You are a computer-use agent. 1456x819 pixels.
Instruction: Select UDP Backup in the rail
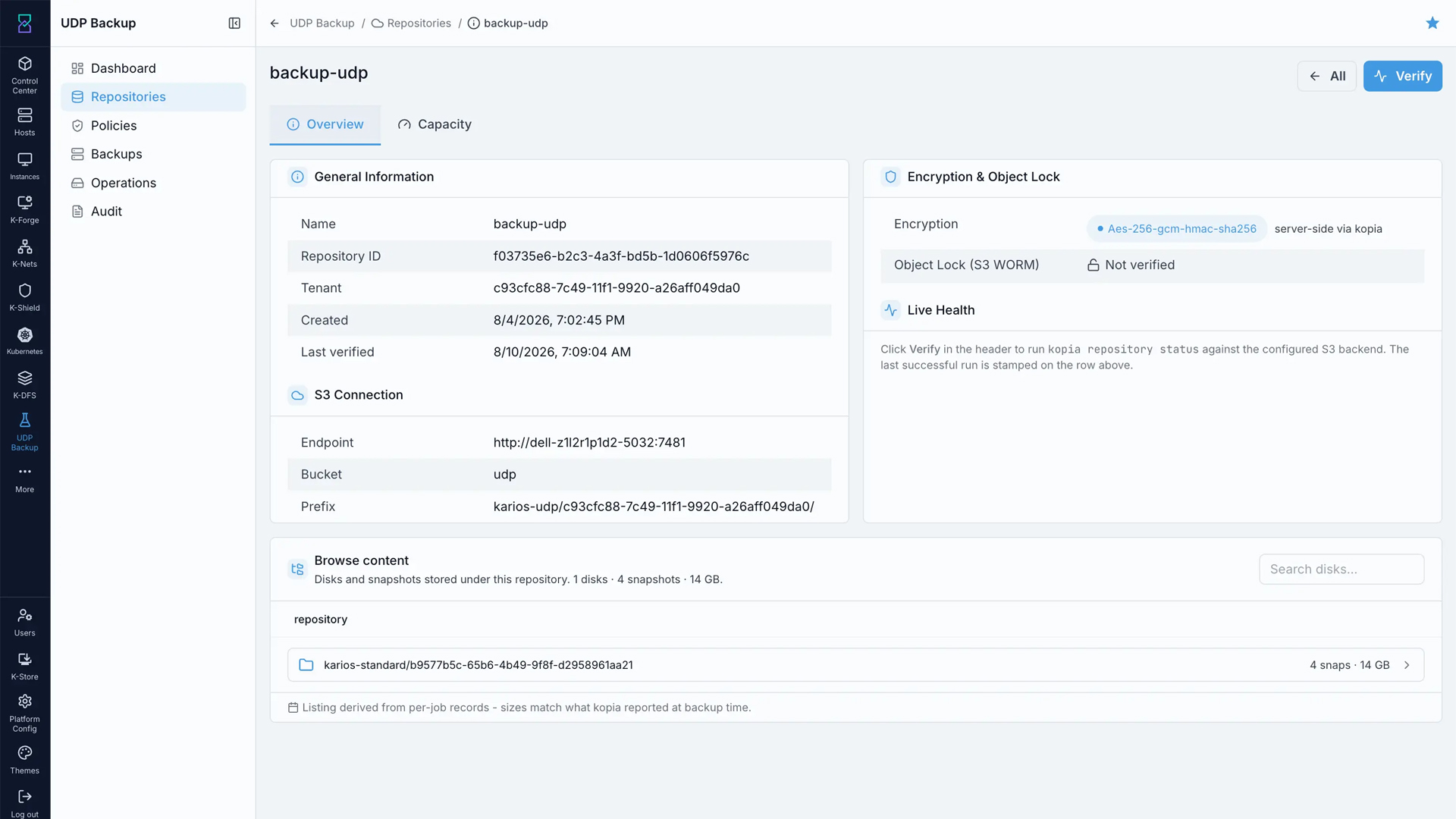pos(25,431)
